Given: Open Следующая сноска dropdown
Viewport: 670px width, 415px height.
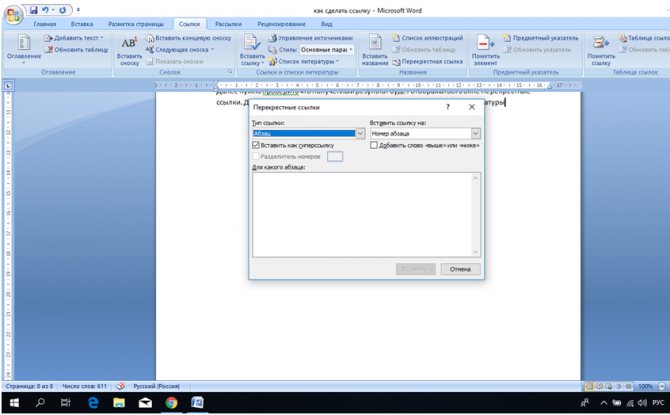Looking at the screenshot, I should click(179, 50).
